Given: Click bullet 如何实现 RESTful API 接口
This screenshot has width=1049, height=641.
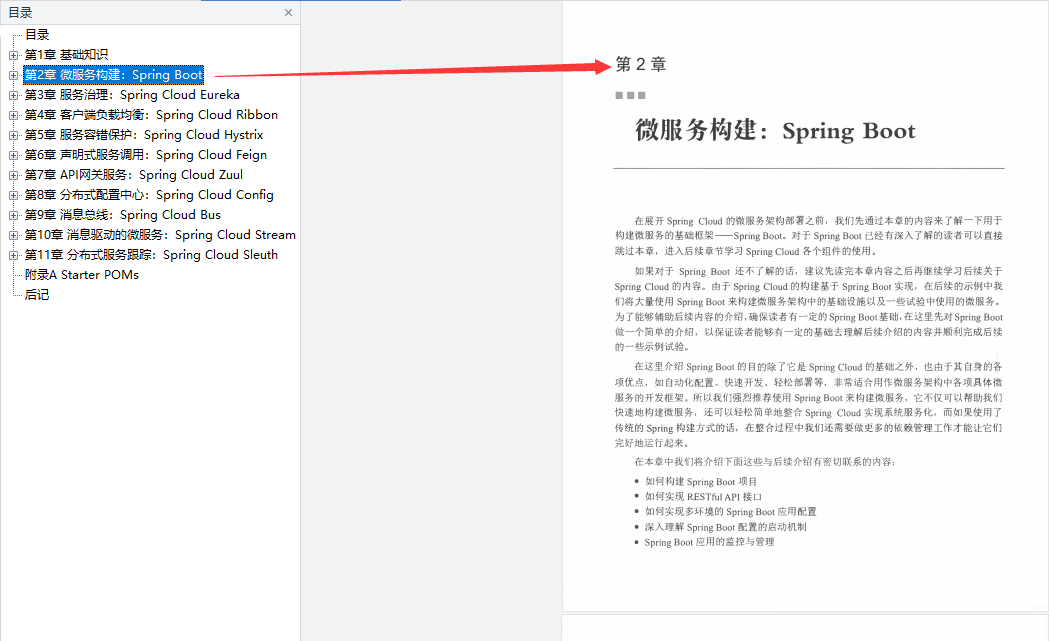Looking at the screenshot, I should point(703,496).
